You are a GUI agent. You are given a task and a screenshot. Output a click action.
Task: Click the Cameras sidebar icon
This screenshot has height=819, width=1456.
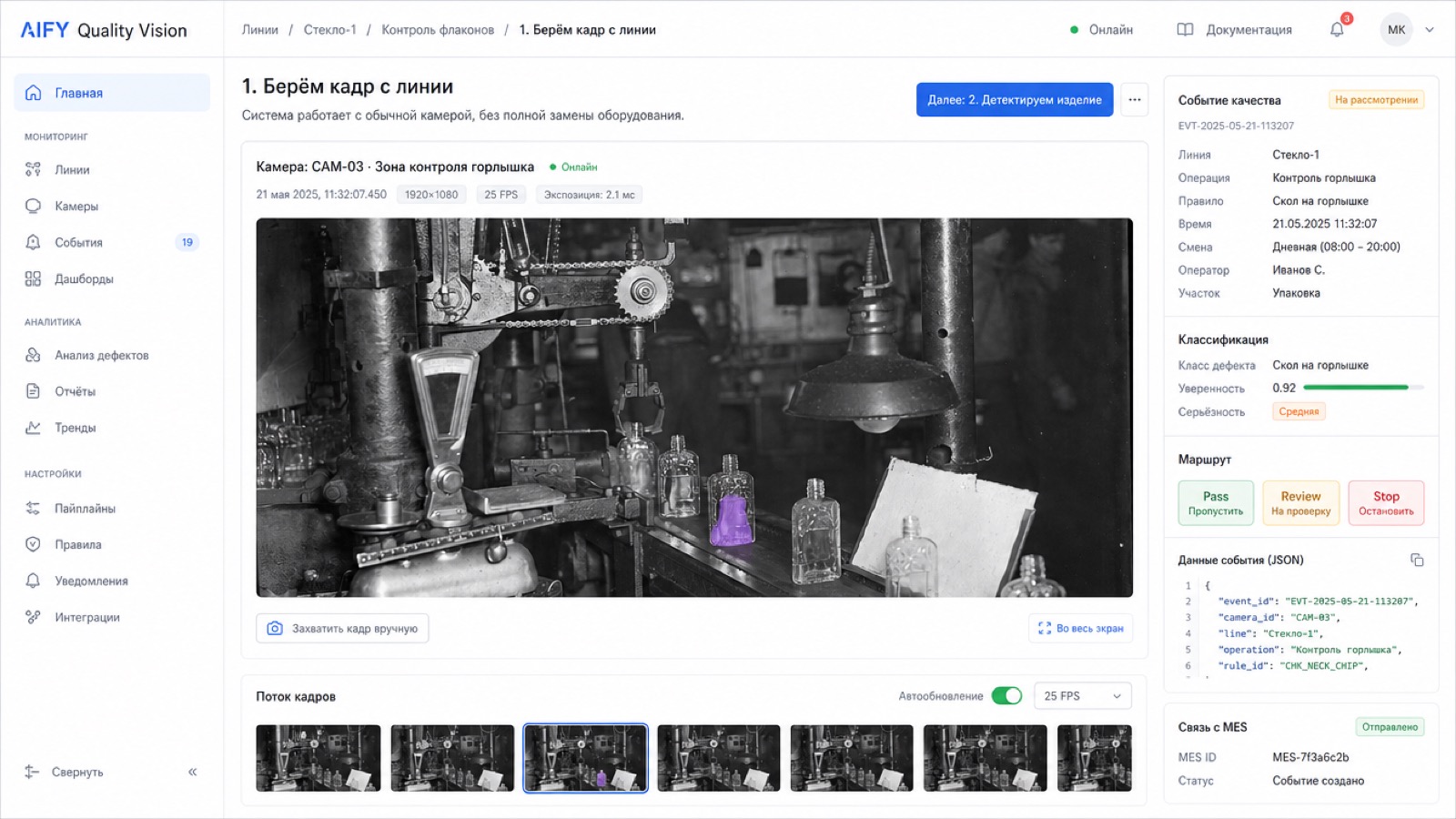[x=33, y=206]
